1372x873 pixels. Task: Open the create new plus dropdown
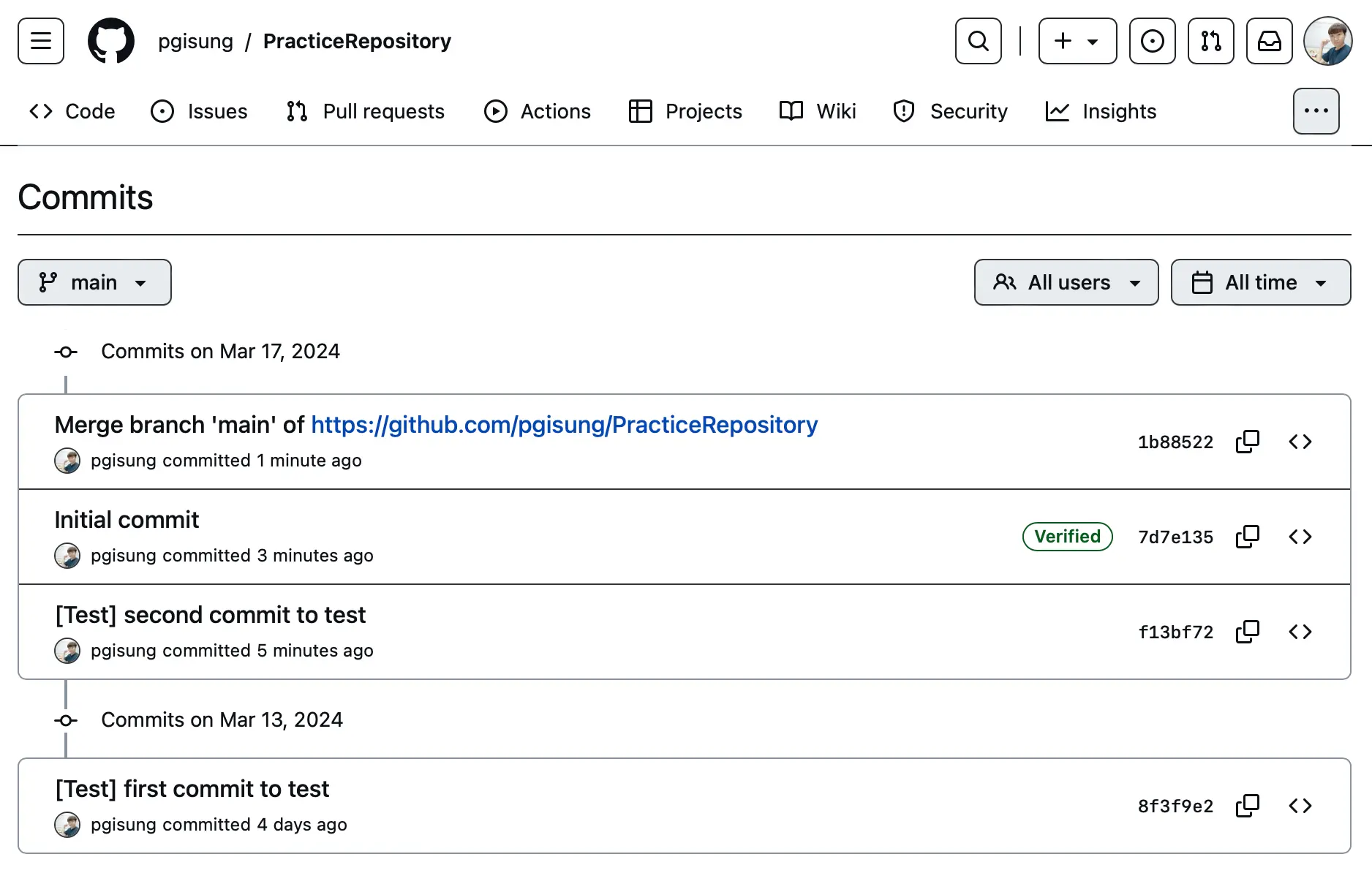click(x=1078, y=41)
